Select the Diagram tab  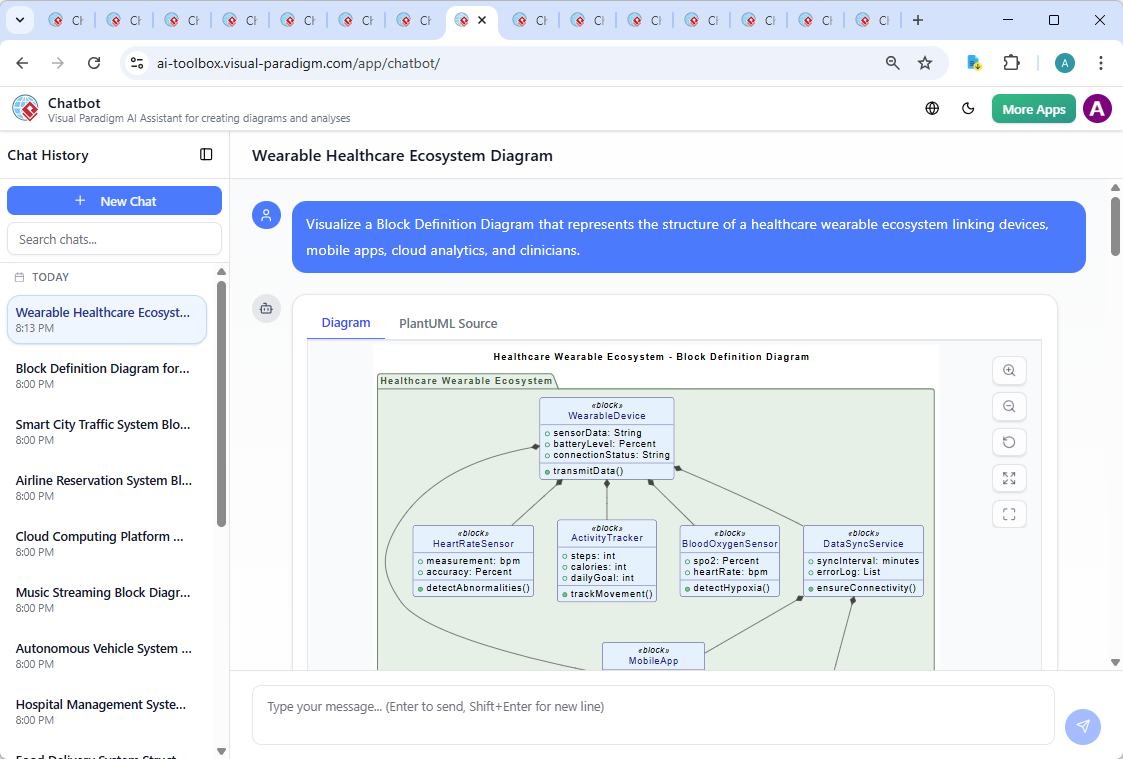coord(346,323)
